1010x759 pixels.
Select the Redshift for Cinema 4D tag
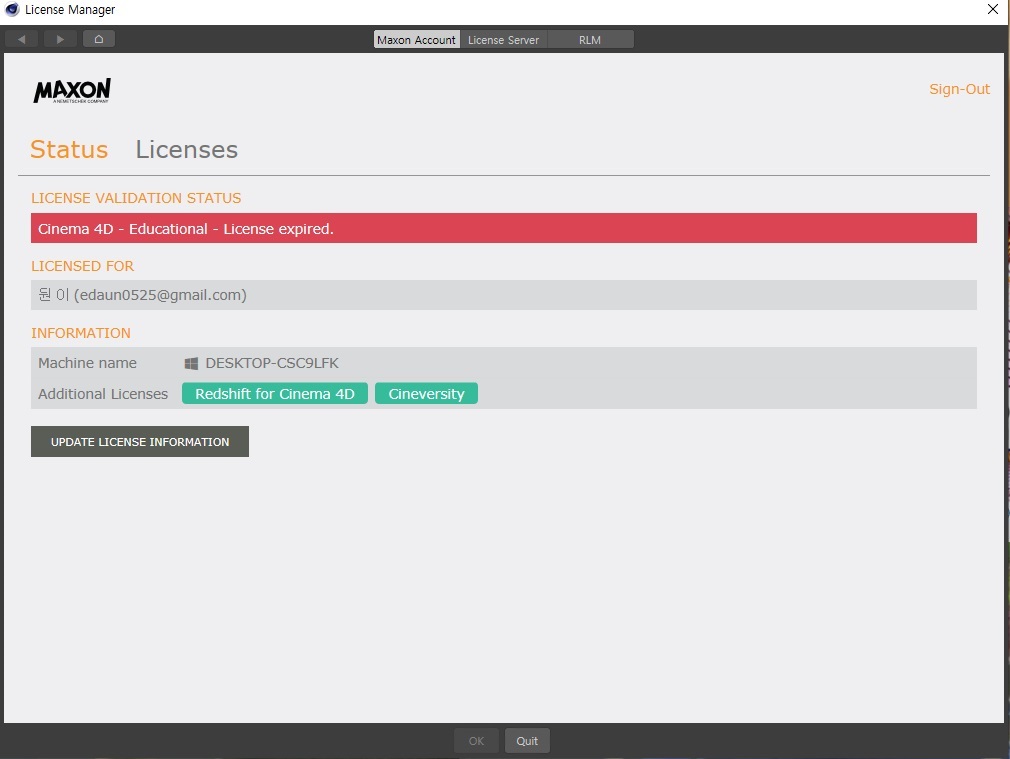(x=275, y=394)
